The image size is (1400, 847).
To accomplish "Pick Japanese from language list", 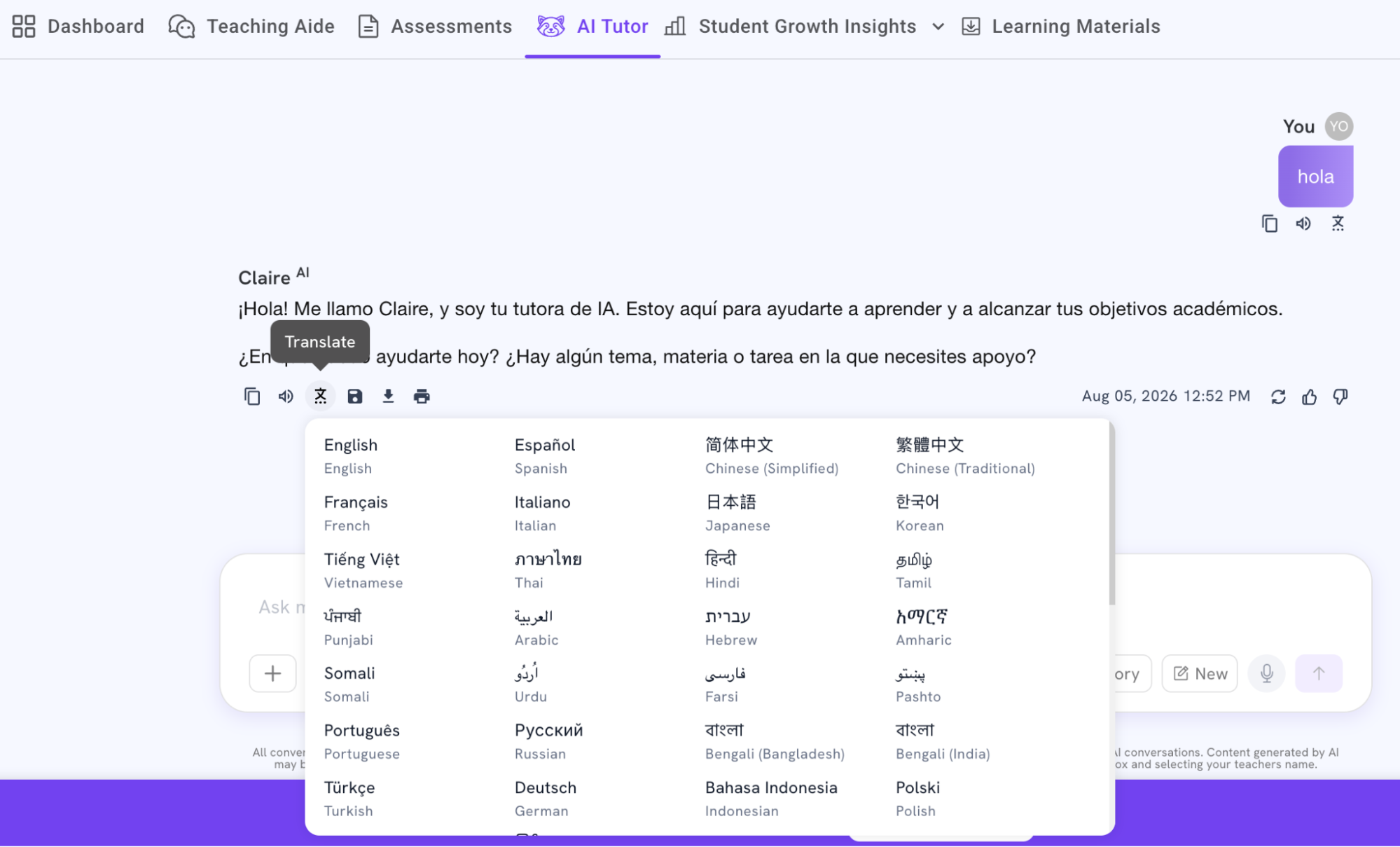I will (737, 514).
